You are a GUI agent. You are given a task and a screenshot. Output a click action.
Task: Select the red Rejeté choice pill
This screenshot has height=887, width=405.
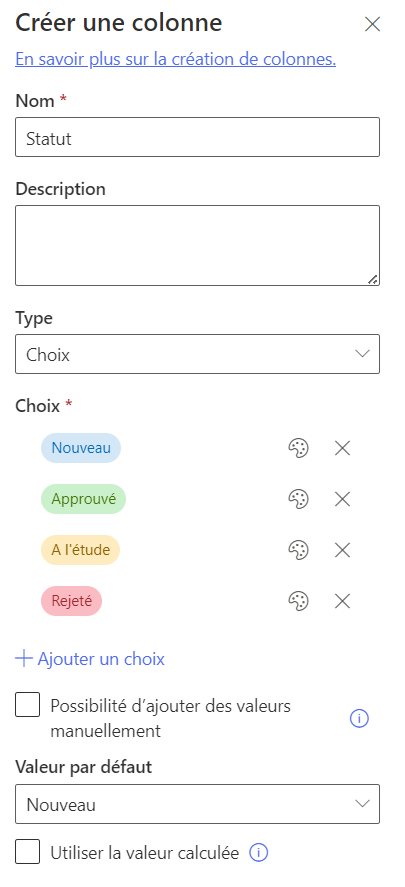pyautogui.click(x=71, y=601)
